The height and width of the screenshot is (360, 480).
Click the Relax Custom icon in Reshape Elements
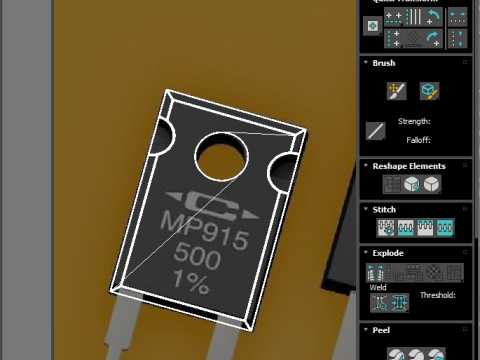(432, 184)
